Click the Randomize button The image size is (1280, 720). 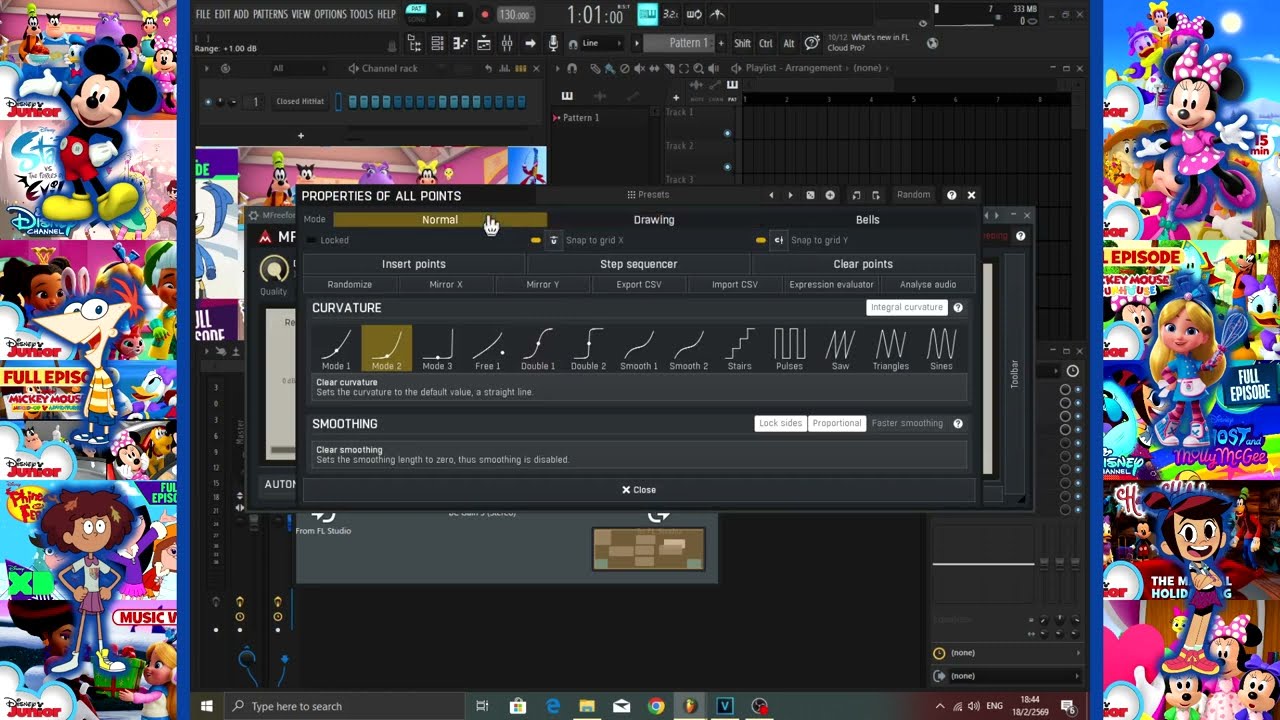pyautogui.click(x=349, y=285)
